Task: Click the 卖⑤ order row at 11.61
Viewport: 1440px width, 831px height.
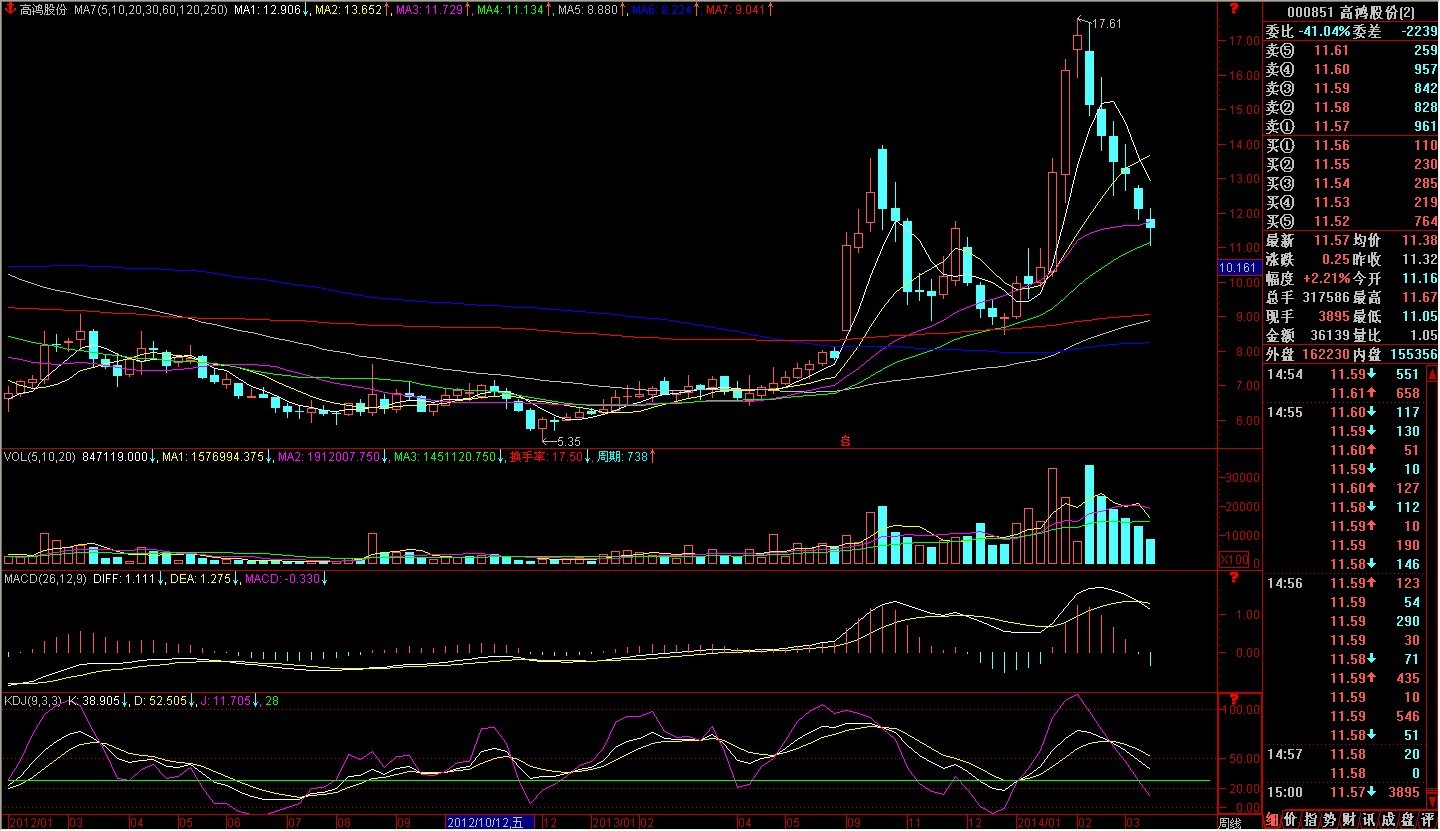Action: (x=1351, y=51)
